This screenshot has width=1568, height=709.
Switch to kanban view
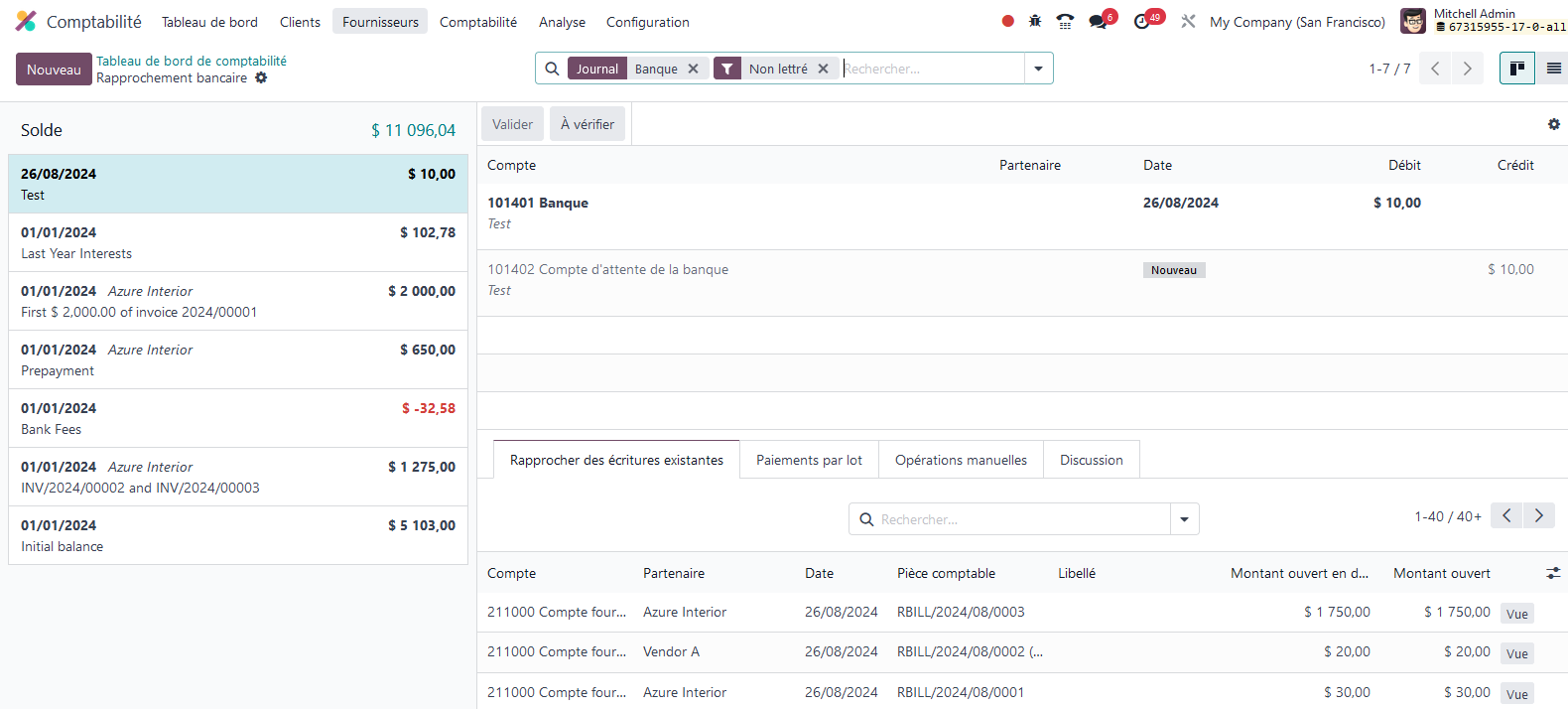coord(1516,69)
